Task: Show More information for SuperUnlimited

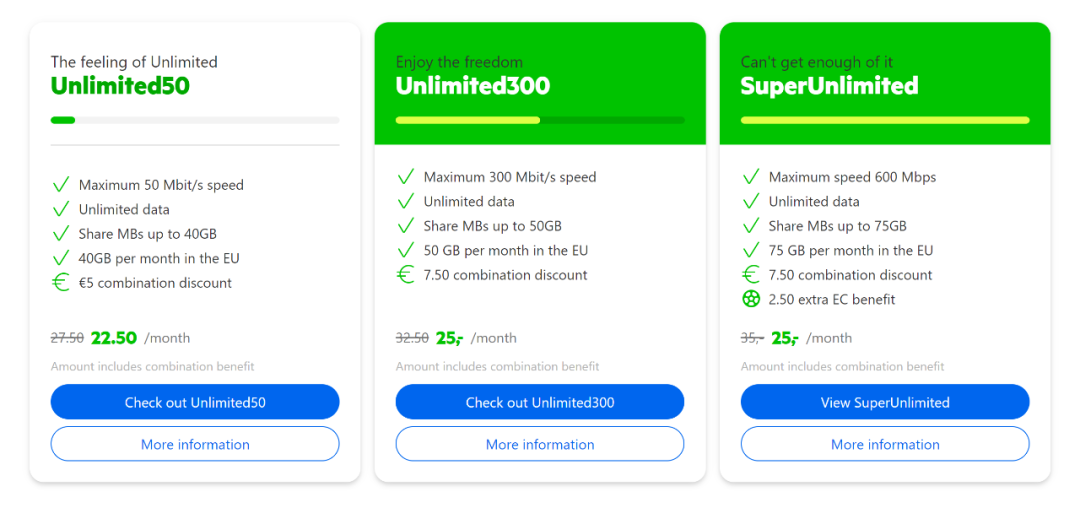Action: click(885, 444)
